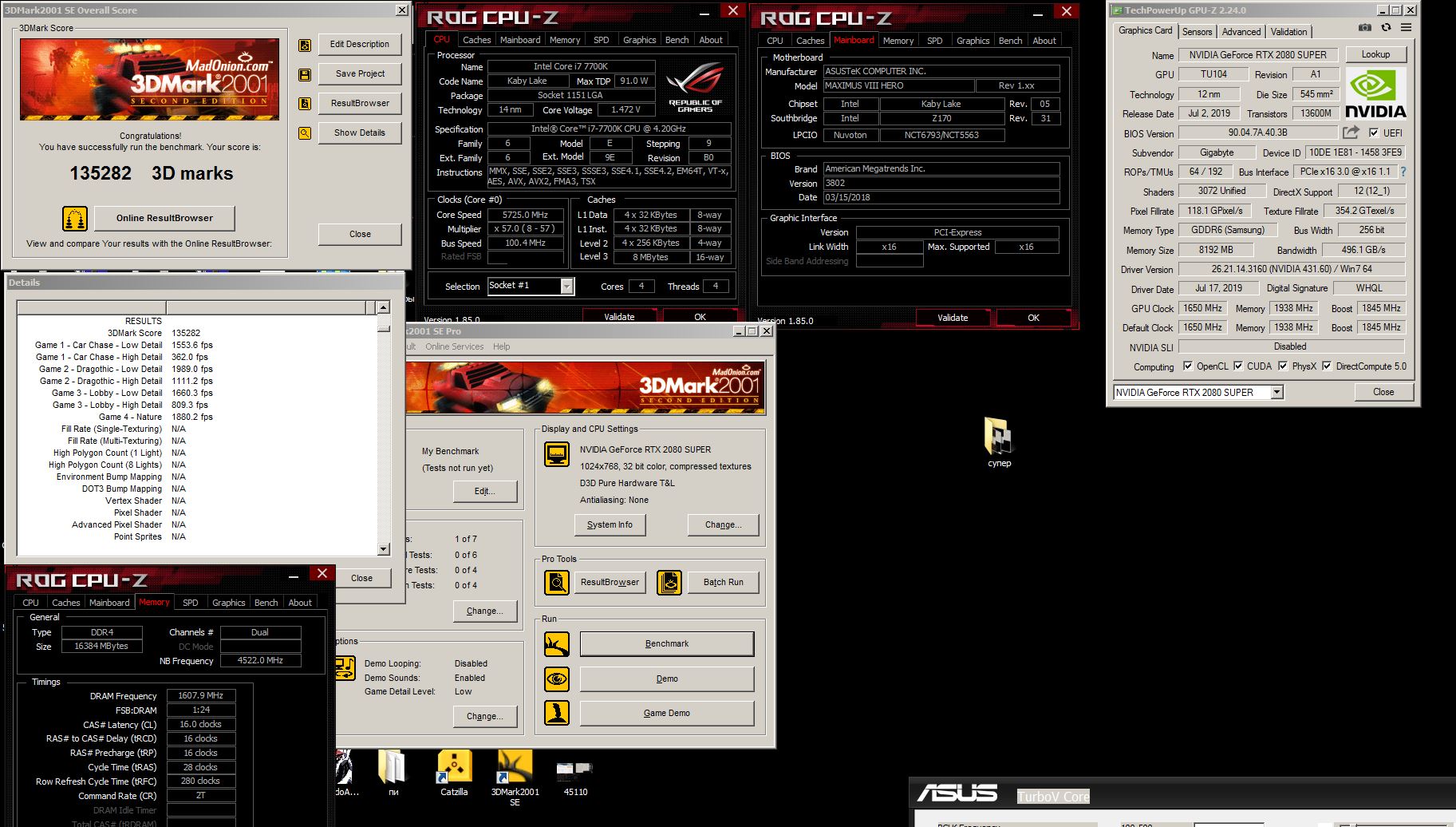
Task: Toggle the UEFI checkbox in GPU-Z
Action: pyautogui.click(x=1374, y=133)
